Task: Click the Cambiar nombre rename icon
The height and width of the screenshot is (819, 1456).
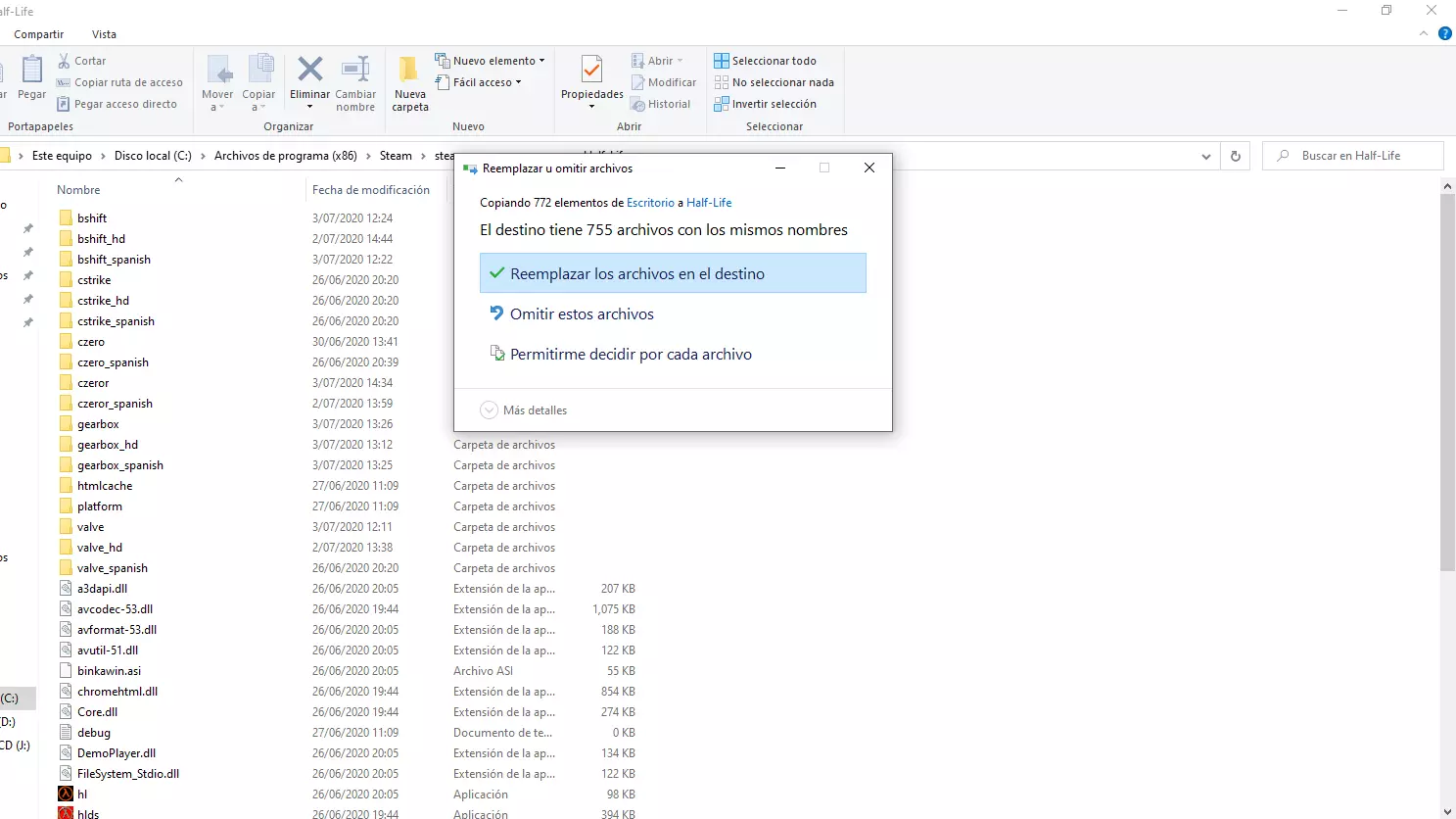Action: (x=354, y=70)
